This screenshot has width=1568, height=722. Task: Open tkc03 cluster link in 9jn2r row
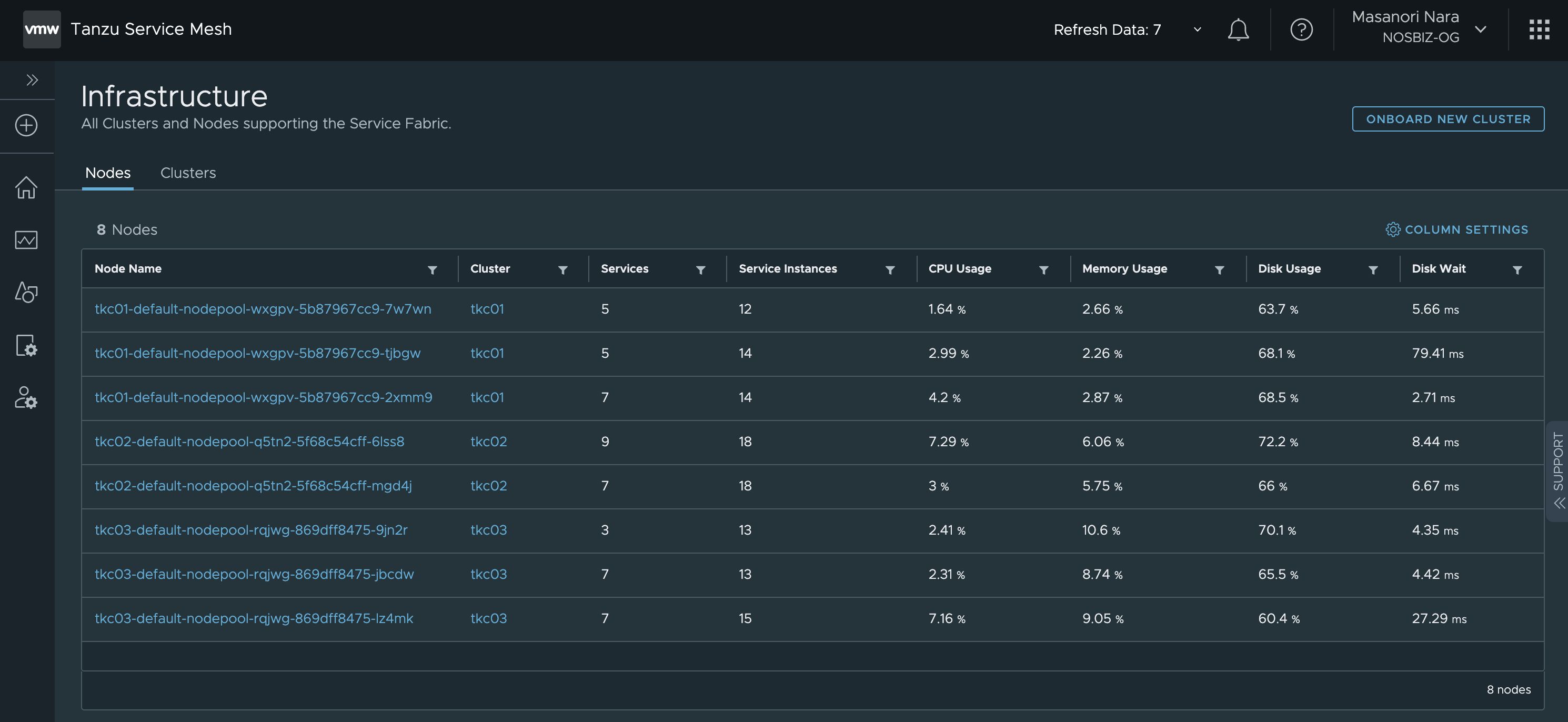click(x=489, y=530)
